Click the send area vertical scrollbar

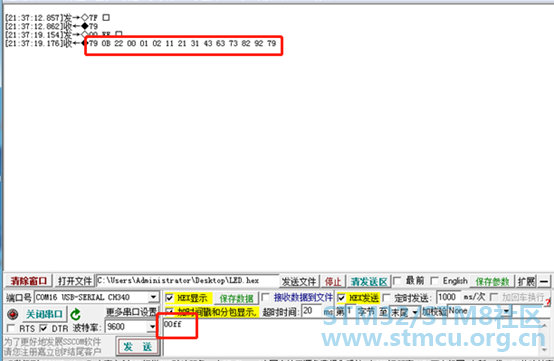(x=545, y=337)
